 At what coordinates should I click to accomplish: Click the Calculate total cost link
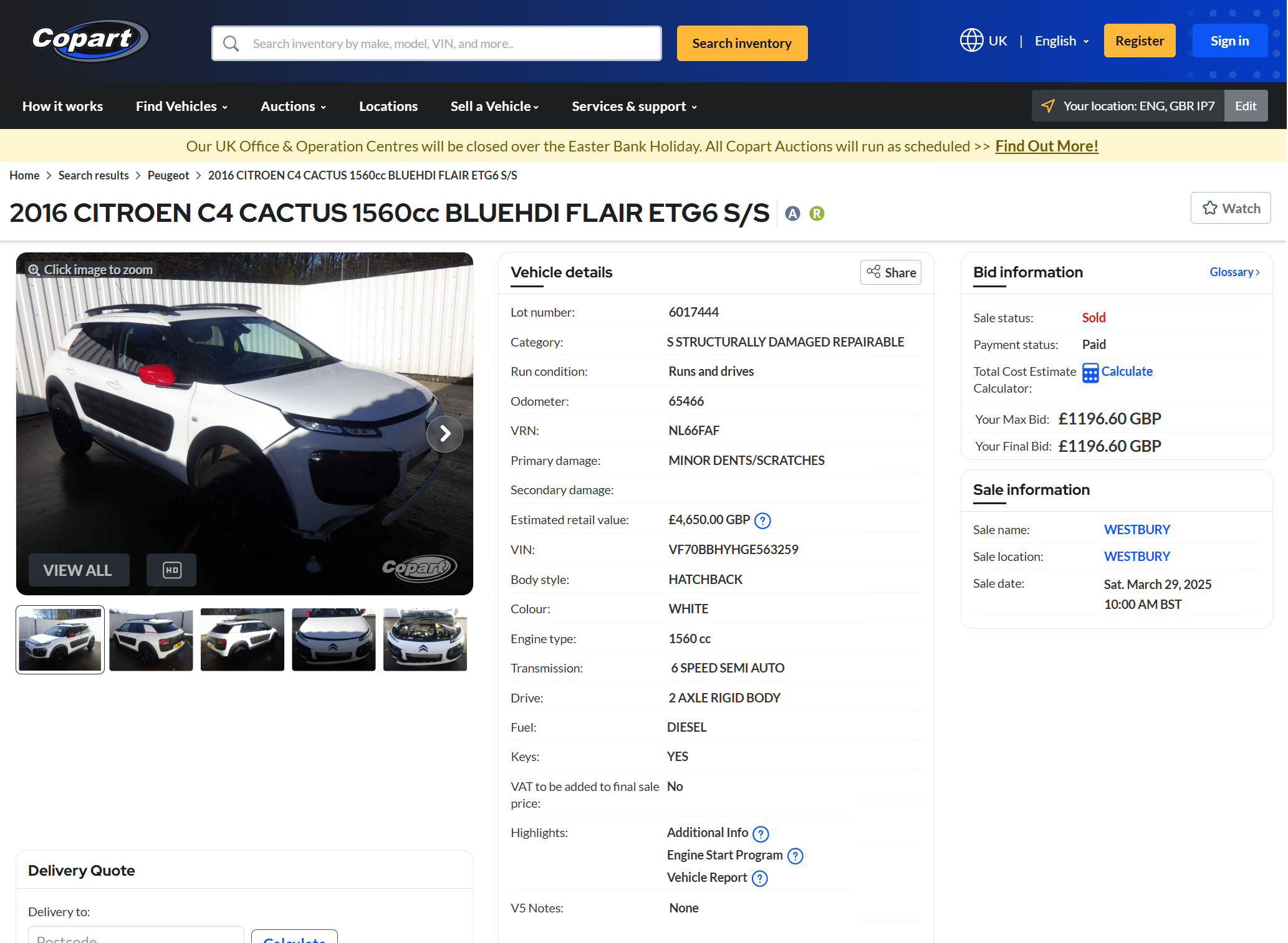point(1127,371)
